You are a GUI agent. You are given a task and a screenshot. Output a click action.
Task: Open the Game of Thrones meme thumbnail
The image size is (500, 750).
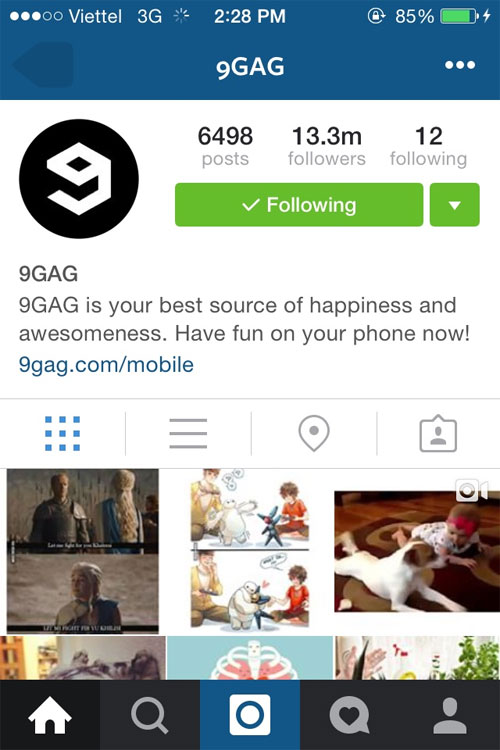(x=83, y=551)
